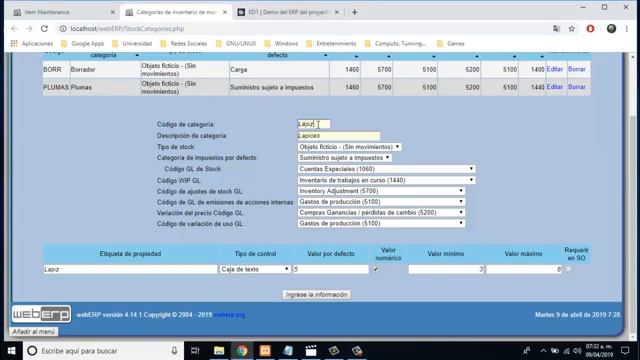Image resolution: width=640 pixels, height=360 pixels.
Task: Open the Chrome profile avatar
Action: tap(611, 29)
